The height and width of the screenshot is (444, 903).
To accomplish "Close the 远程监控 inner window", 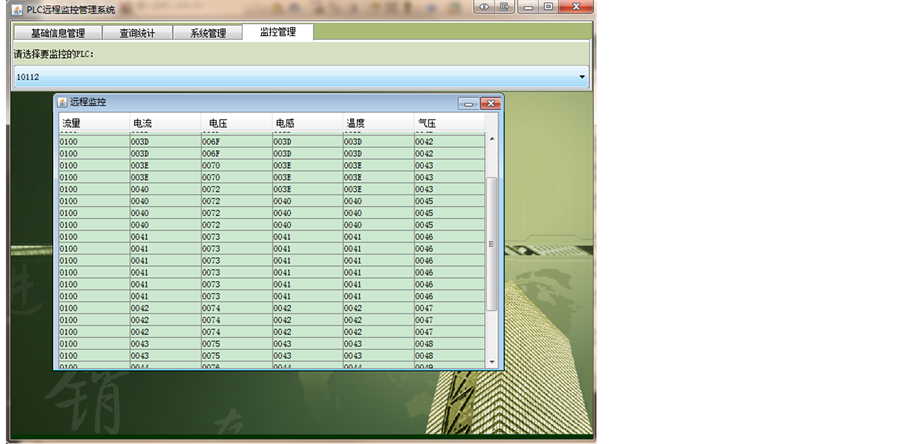I will [489, 103].
